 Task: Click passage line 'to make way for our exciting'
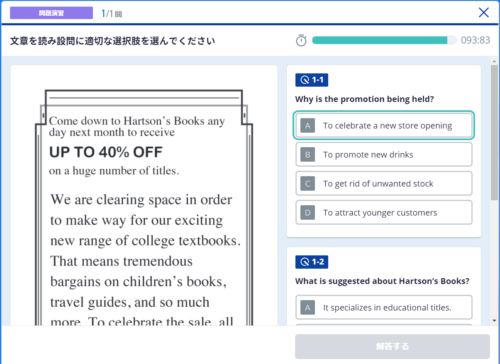137,220
